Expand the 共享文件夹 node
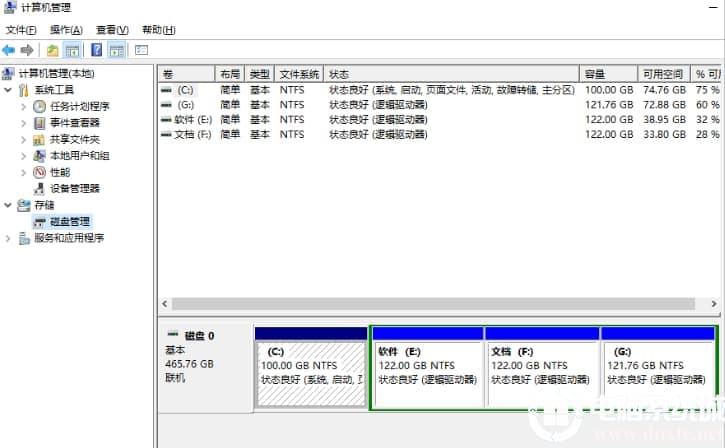725x448 pixels. 24,140
